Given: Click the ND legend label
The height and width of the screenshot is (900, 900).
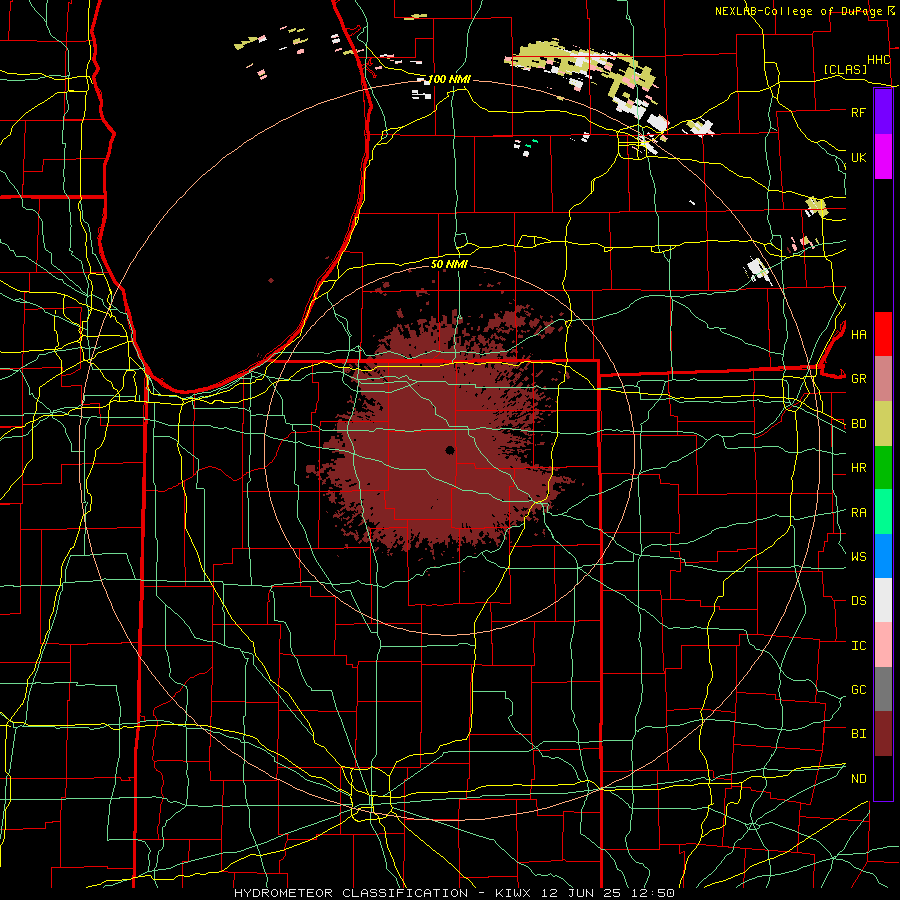Looking at the screenshot, I should [x=858, y=779].
